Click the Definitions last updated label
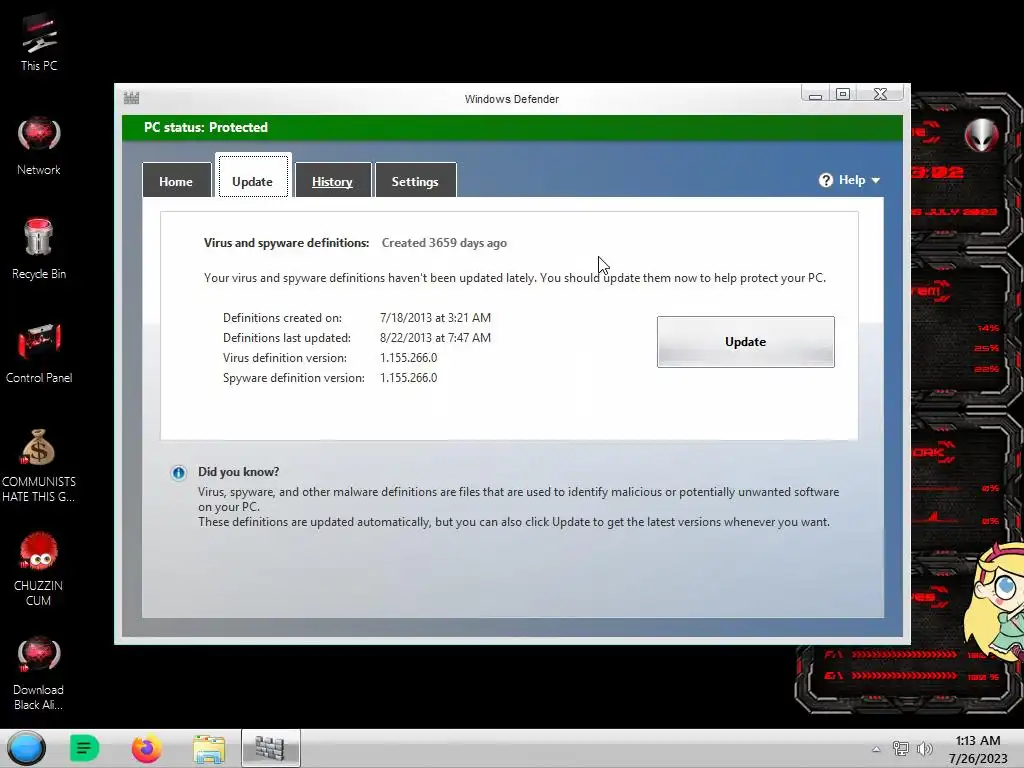This screenshot has height=768, width=1024. (x=287, y=338)
